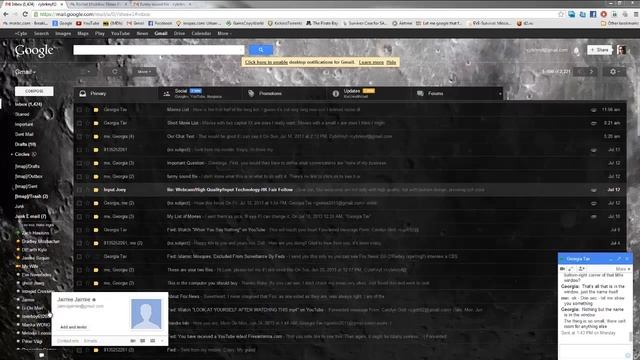Switch to the Updates tab
Screen dimensions: 640x360
coord(368,93)
